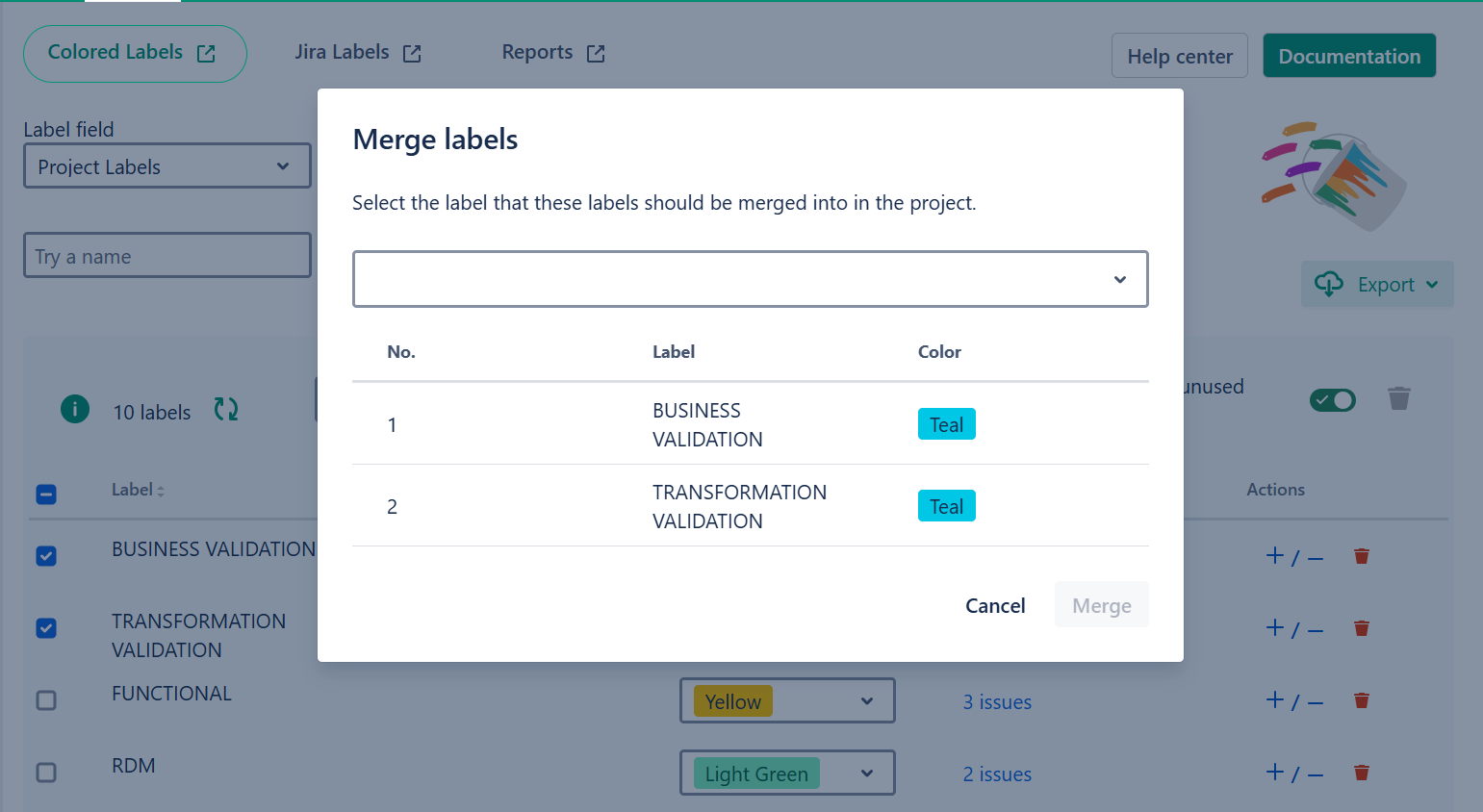The height and width of the screenshot is (812, 1483).
Task: Tick the FUNCTIONAL label checkbox
Action: 46,700
